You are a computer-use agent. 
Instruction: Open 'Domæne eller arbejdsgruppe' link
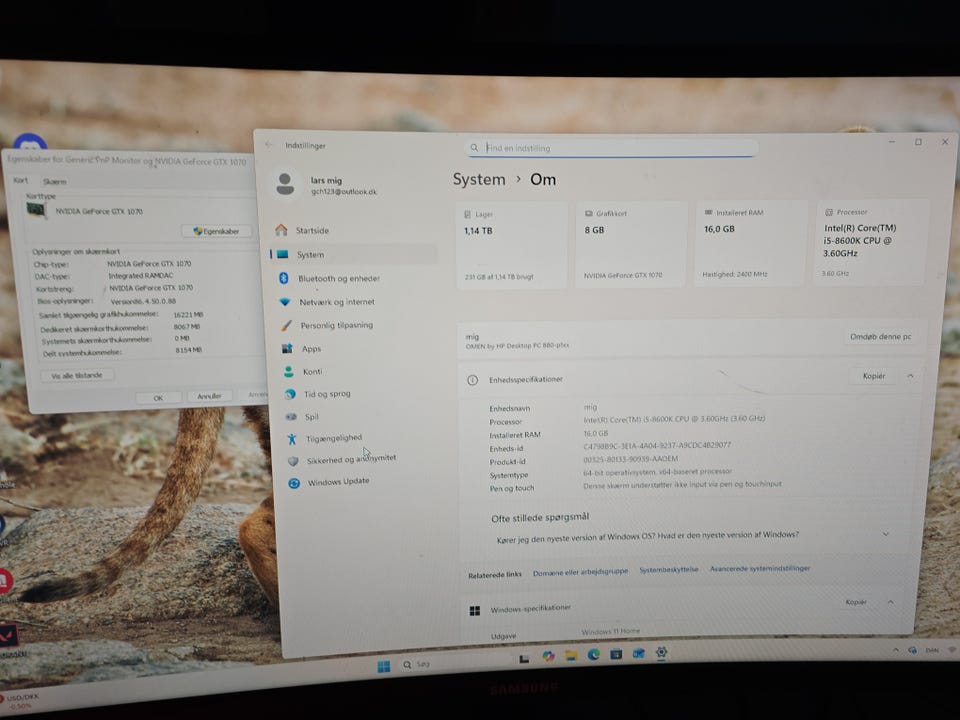point(580,572)
